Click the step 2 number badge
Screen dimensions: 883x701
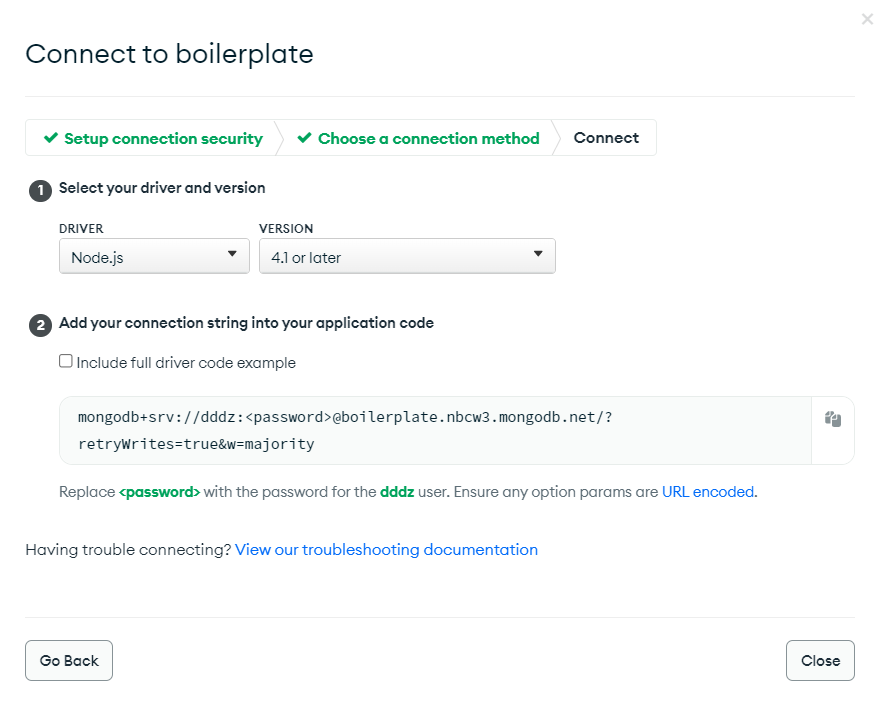click(40, 325)
